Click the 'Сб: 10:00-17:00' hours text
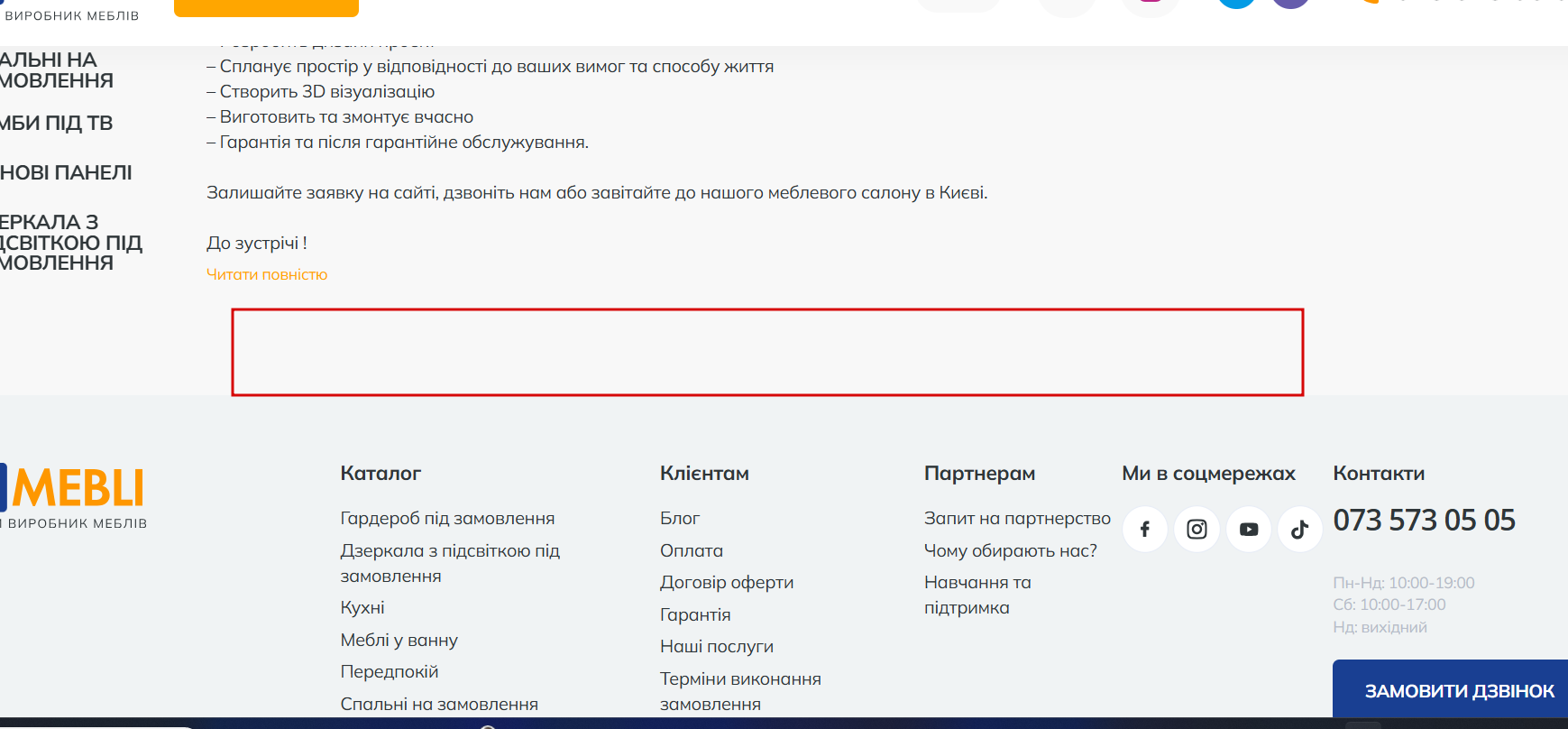 point(1389,604)
